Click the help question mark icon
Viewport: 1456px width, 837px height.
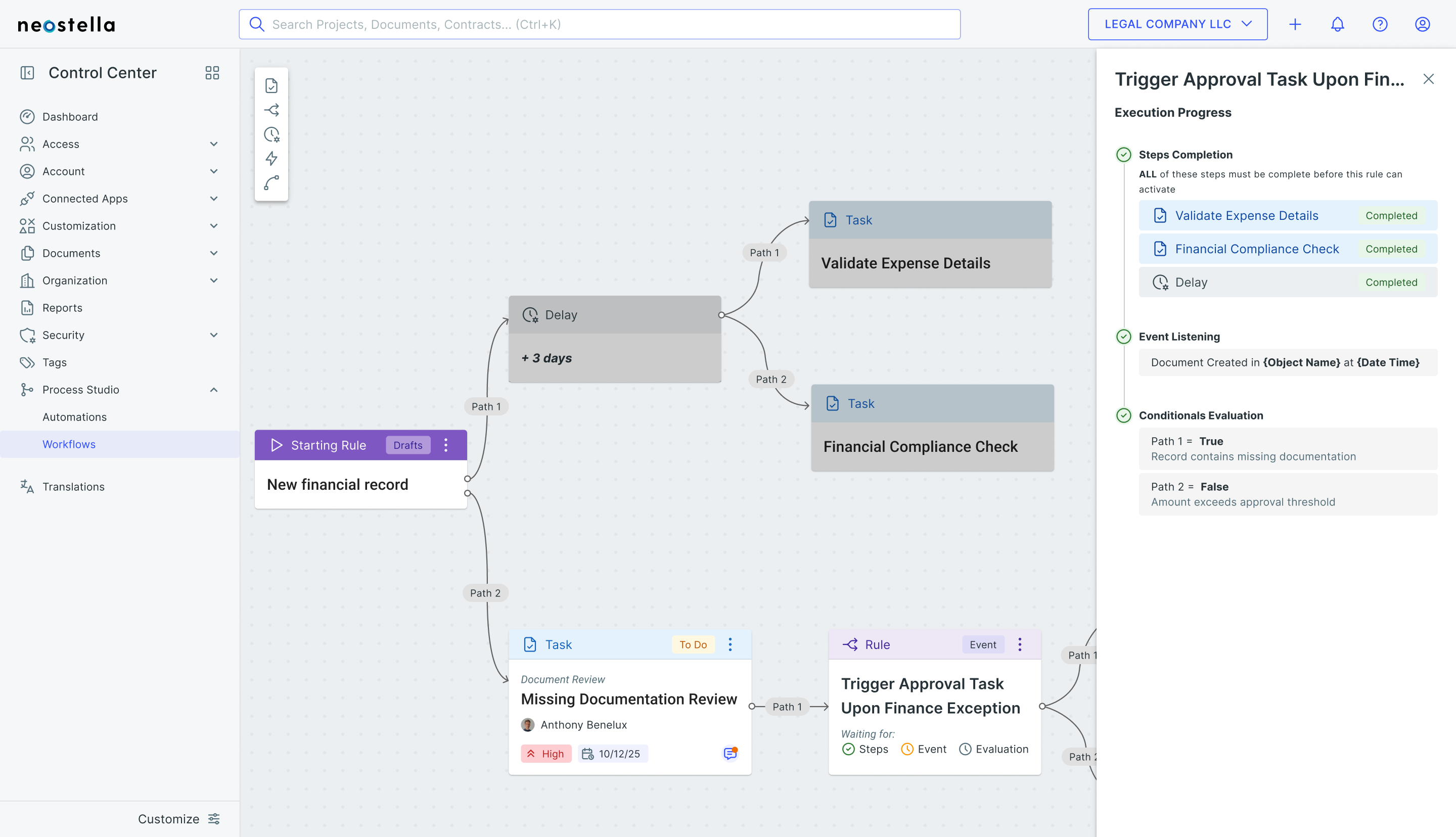pyautogui.click(x=1380, y=24)
